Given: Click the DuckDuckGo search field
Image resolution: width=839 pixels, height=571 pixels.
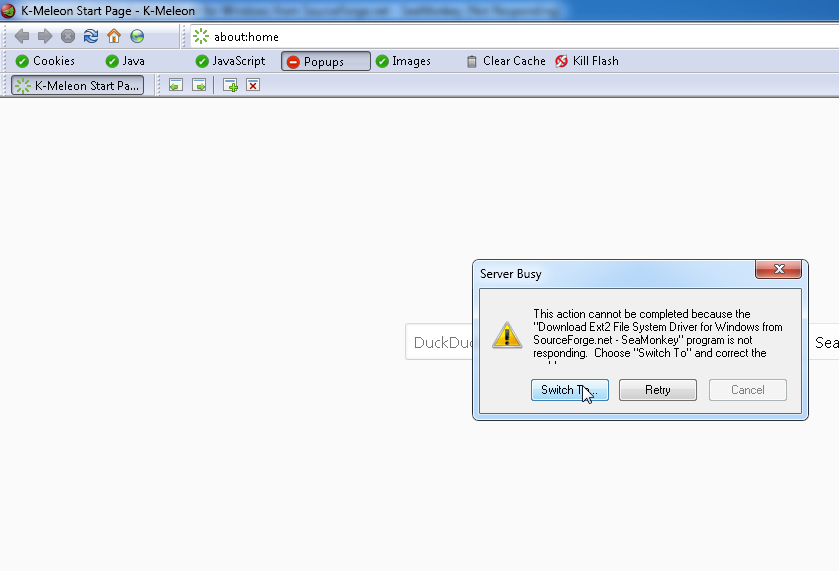Looking at the screenshot, I should (439, 342).
